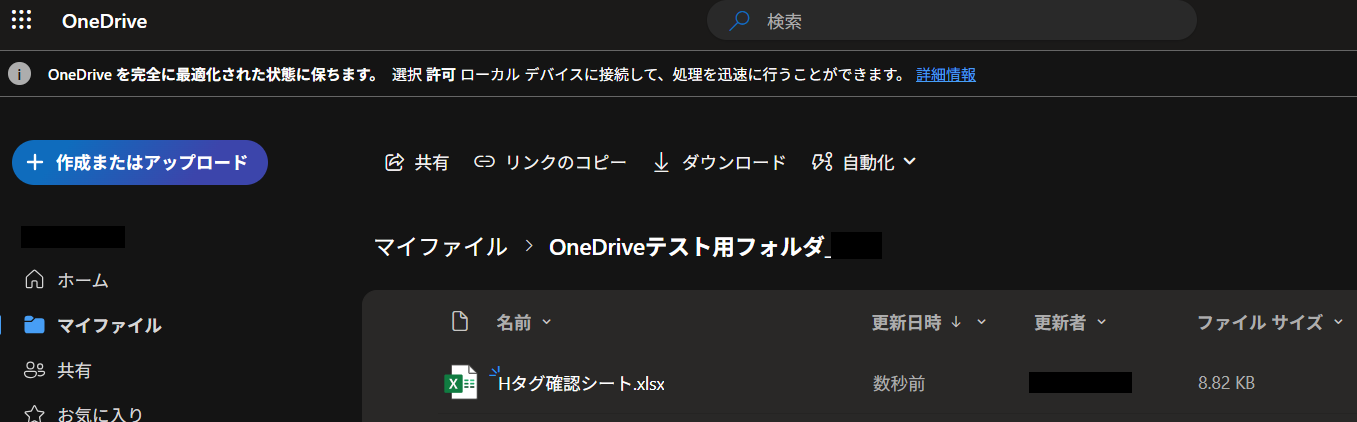Screen dimensions: 1357x422
Task: Open 共有 in the left sidebar
Action: 57,370
